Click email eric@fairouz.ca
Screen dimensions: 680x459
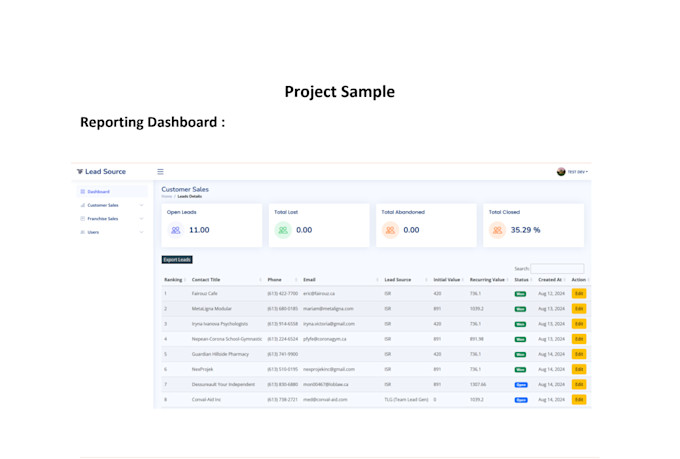pos(319,294)
